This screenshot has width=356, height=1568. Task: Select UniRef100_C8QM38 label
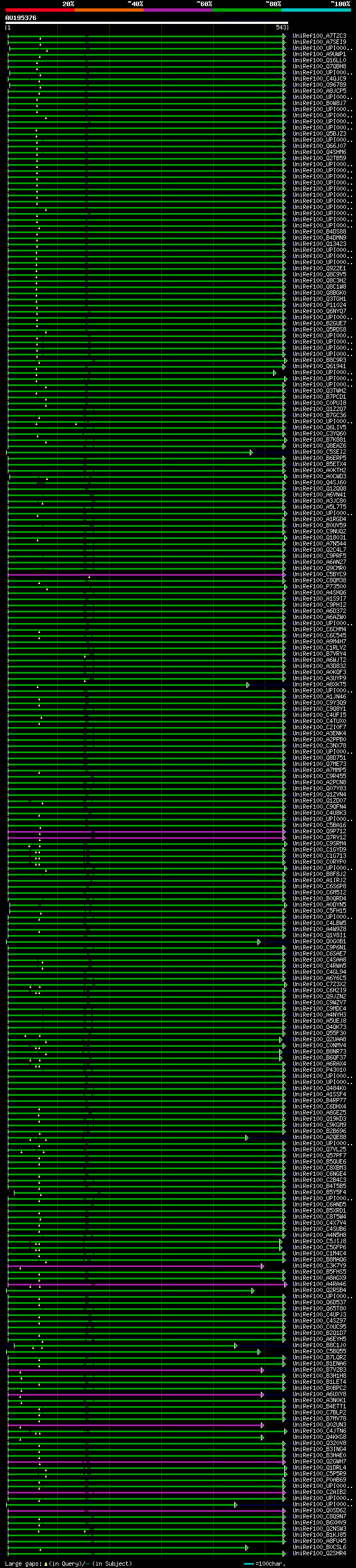coord(319,581)
